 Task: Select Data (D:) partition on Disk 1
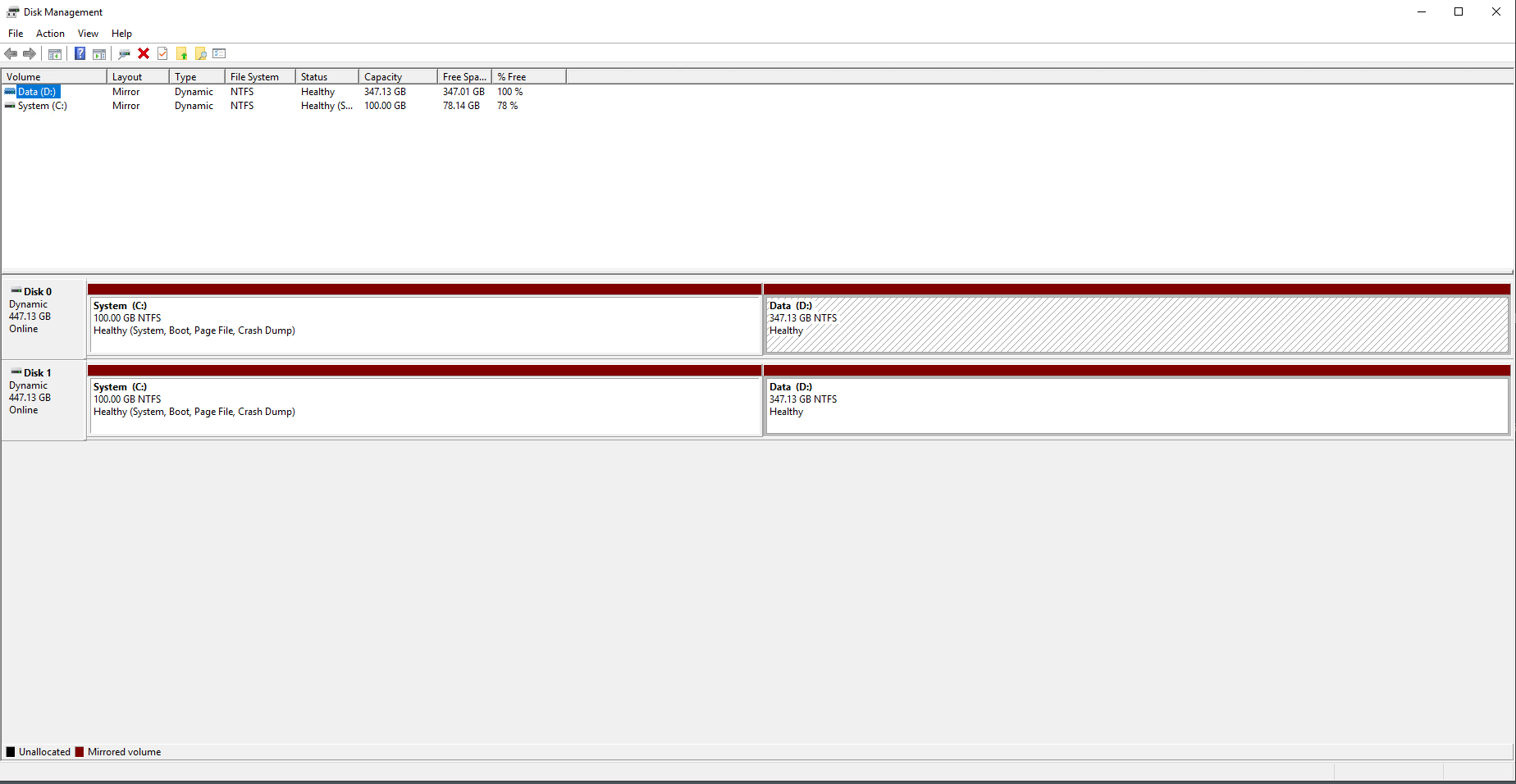(1136, 405)
